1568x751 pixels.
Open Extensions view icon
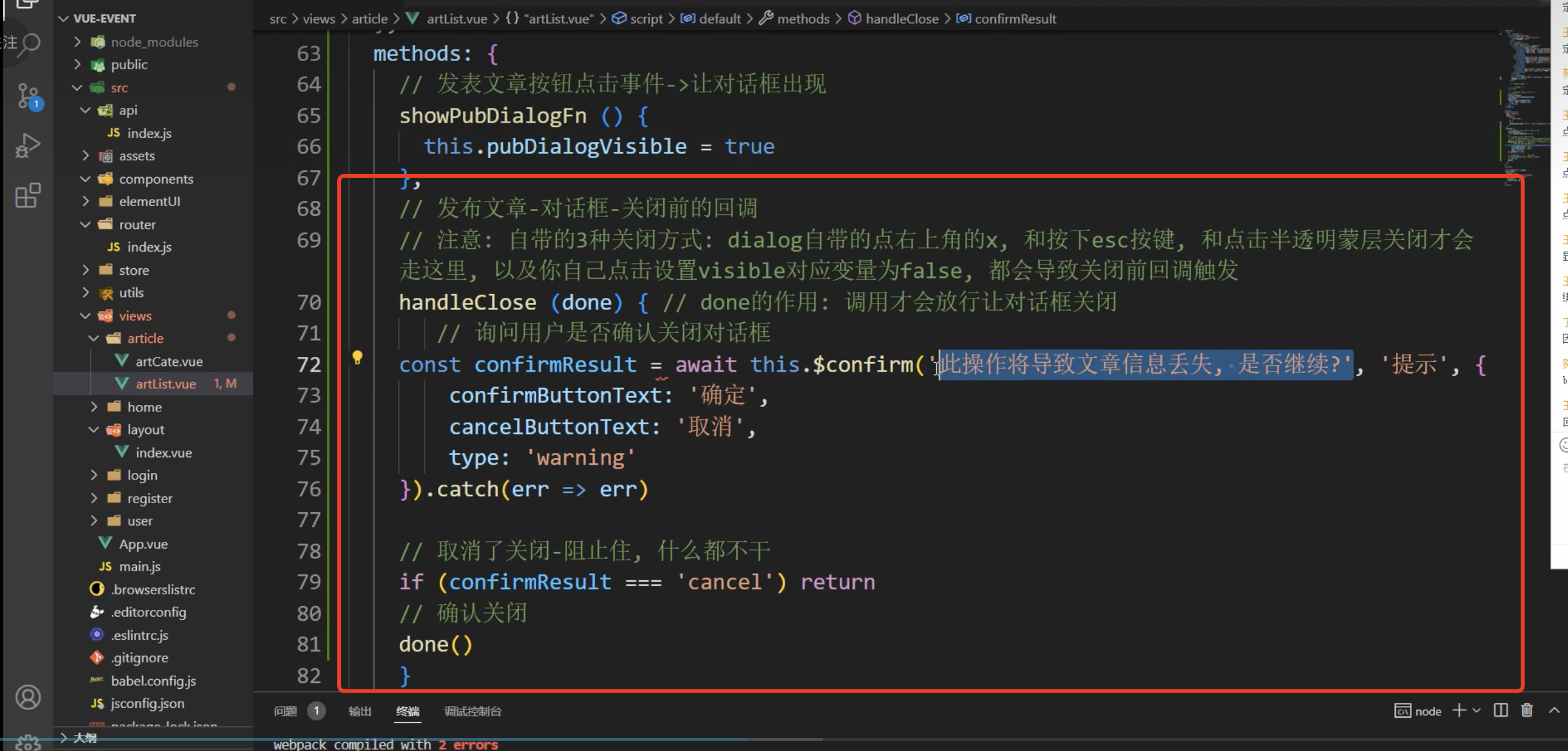tap(28, 196)
